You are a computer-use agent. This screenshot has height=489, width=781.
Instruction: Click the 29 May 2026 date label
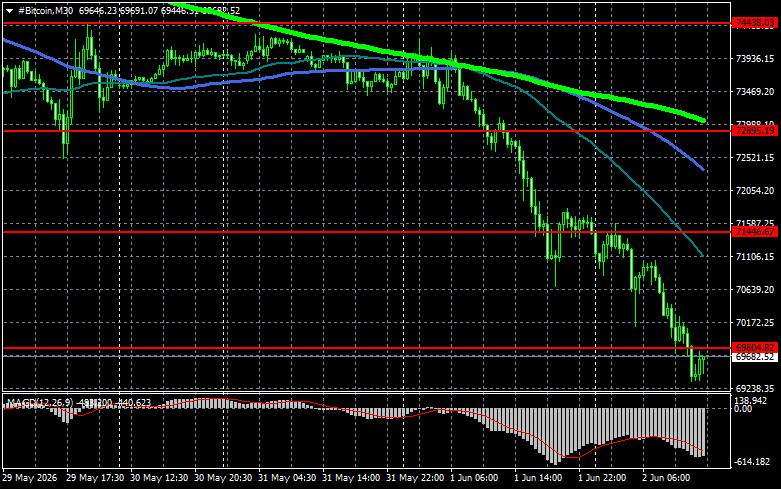(30, 478)
